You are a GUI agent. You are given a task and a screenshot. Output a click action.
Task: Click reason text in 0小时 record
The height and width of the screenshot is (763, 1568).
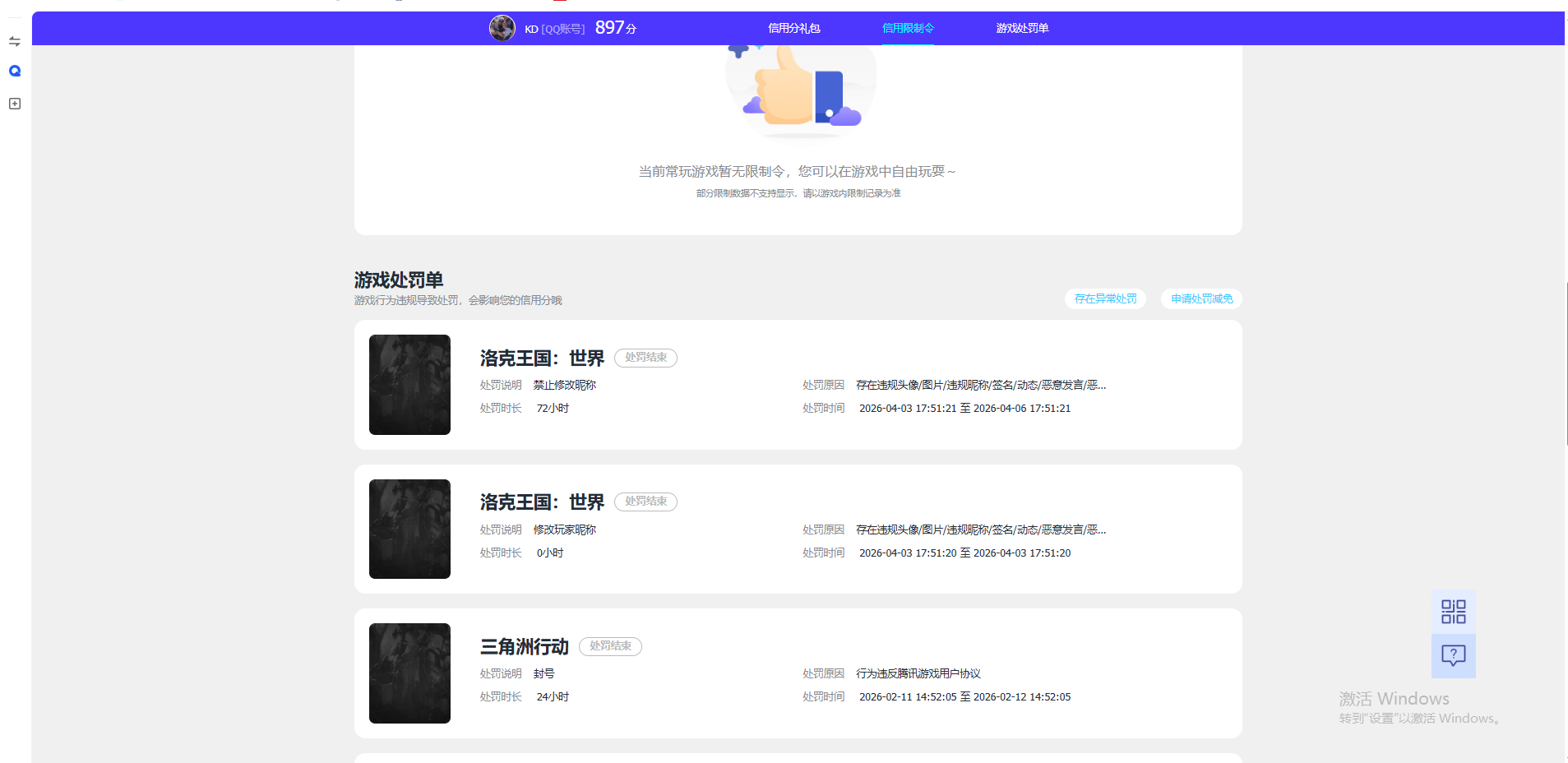pyautogui.click(x=981, y=529)
